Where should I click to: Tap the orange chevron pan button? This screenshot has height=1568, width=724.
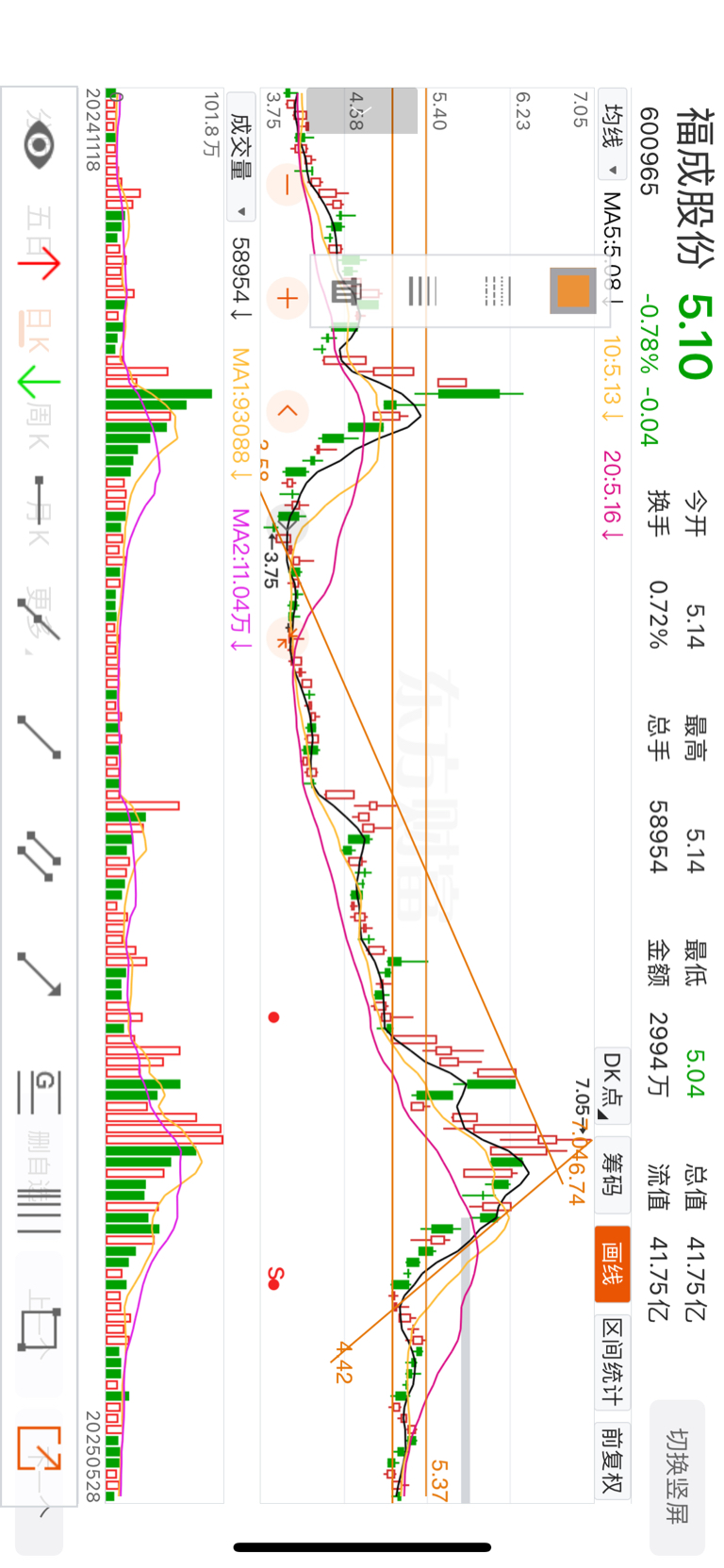pyautogui.click(x=287, y=411)
